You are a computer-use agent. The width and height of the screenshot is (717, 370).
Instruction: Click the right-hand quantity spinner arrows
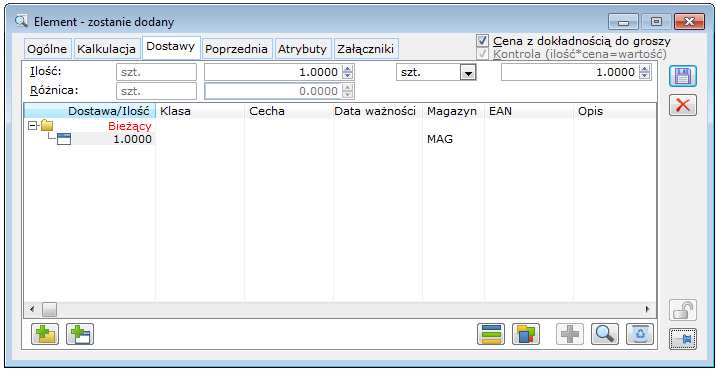pyautogui.click(x=645, y=72)
